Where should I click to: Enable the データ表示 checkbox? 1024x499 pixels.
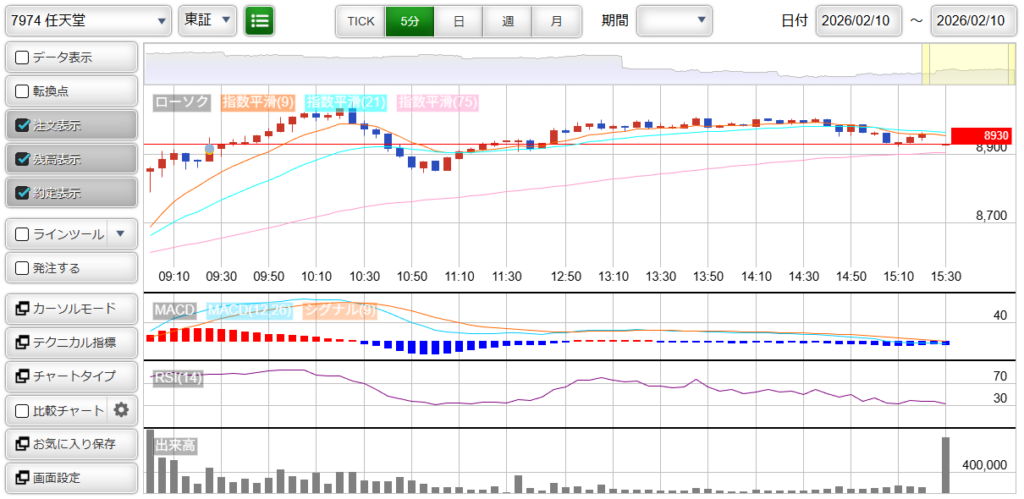[x=23, y=58]
